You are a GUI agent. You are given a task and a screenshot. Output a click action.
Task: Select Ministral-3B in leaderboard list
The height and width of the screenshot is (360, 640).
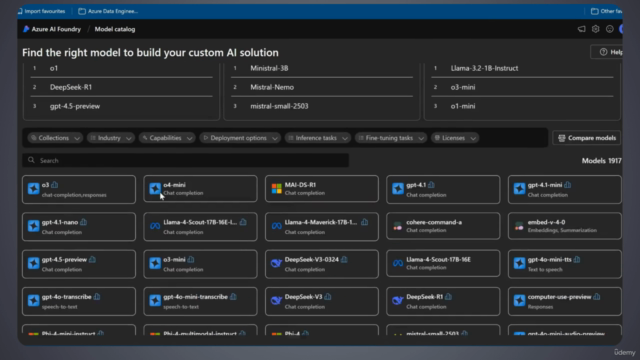tap(269, 68)
